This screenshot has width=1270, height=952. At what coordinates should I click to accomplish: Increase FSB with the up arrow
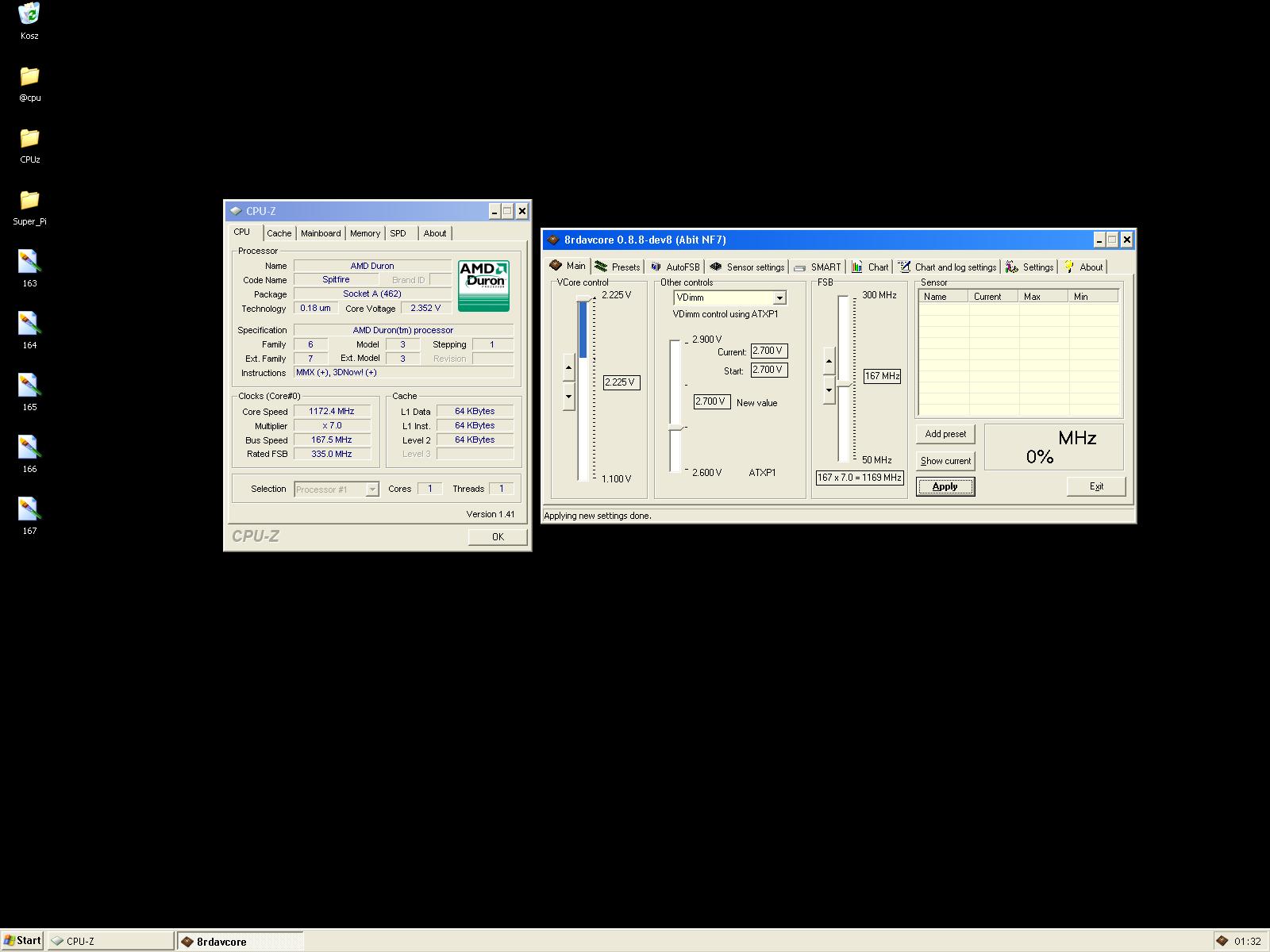pos(829,361)
